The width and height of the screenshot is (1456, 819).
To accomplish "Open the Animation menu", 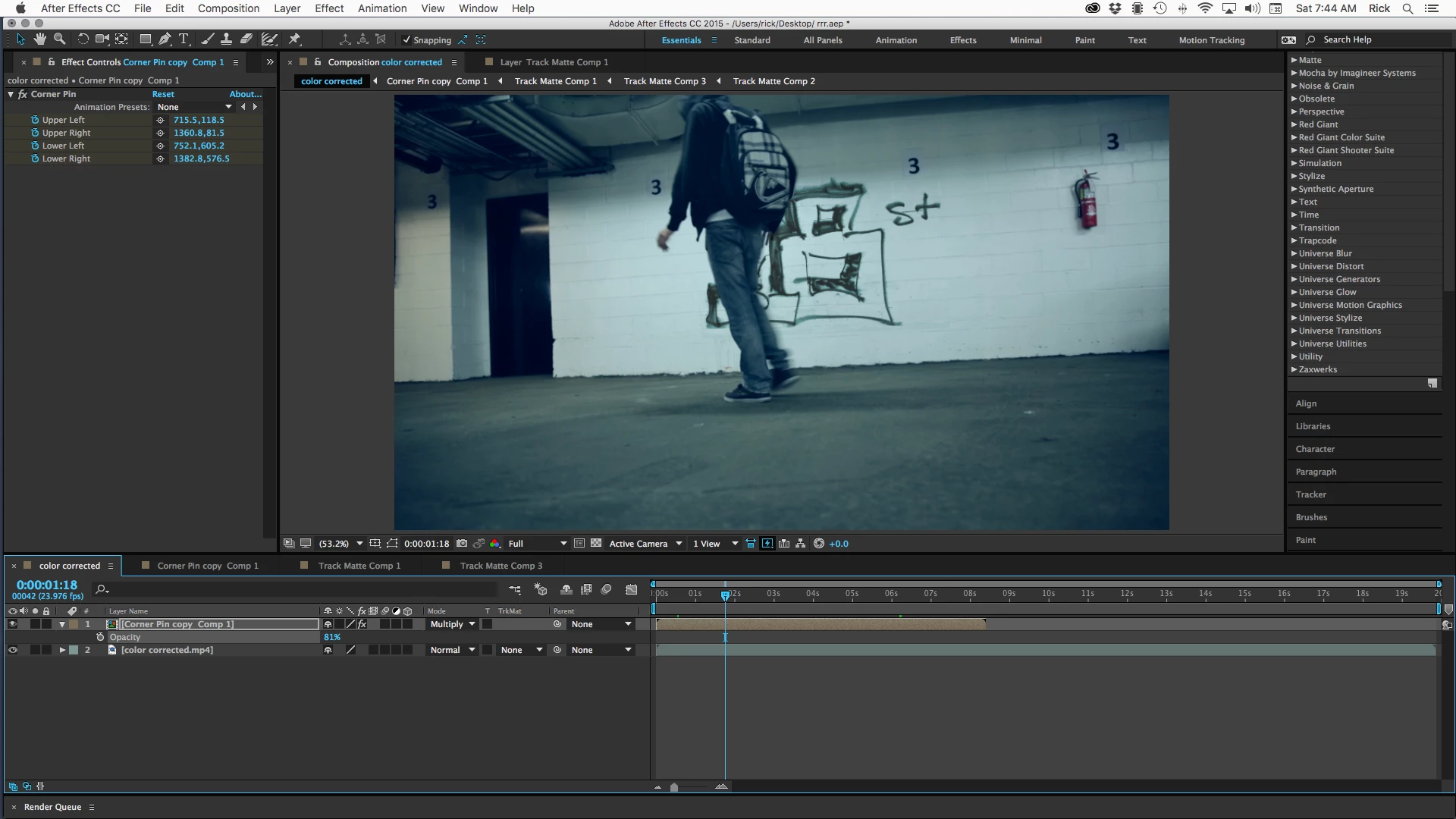I will [382, 8].
